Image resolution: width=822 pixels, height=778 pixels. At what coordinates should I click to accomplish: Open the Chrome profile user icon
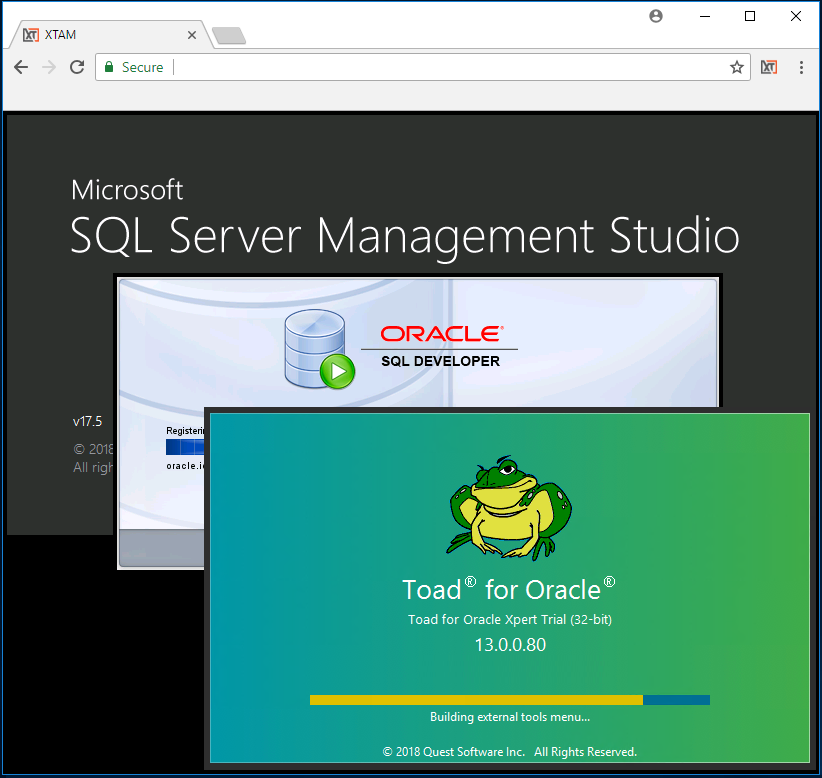656,16
